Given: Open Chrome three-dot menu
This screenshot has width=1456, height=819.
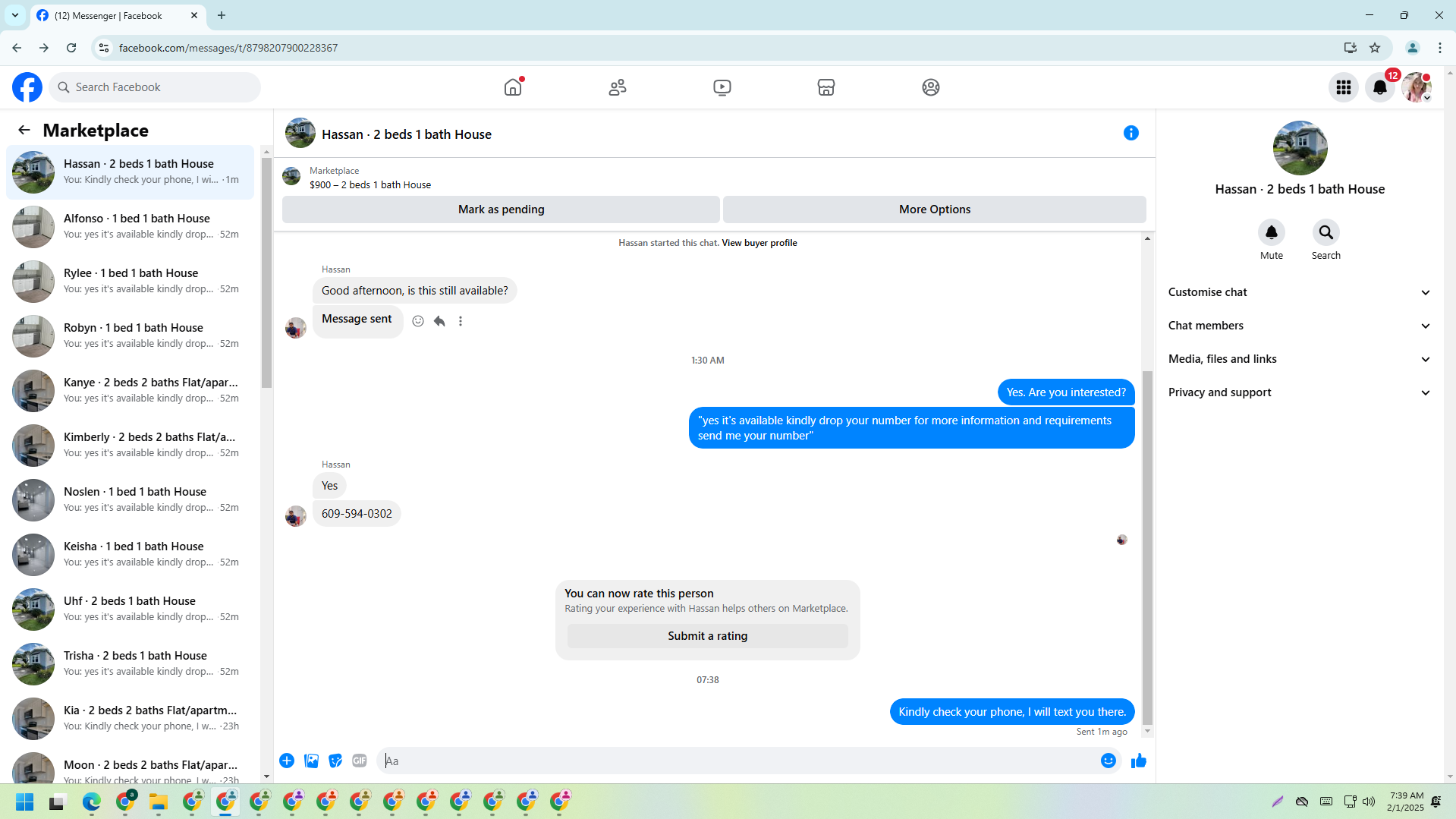Looking at the screenshot, I should click(x=1440, y=48).
